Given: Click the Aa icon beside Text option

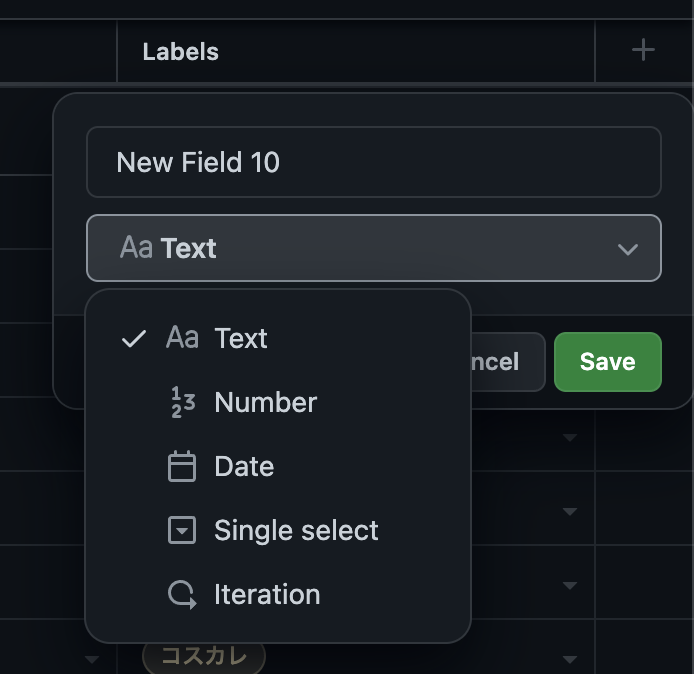Looking at the screenshot, I should (182, 338).
